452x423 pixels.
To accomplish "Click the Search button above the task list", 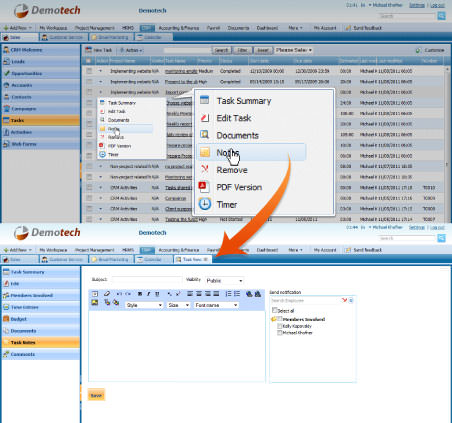I will [221, 50].
